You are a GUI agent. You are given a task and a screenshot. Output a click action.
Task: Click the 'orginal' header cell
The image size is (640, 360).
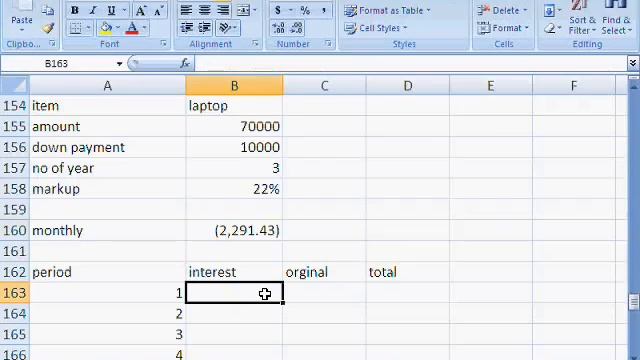[x=324, y=272]
